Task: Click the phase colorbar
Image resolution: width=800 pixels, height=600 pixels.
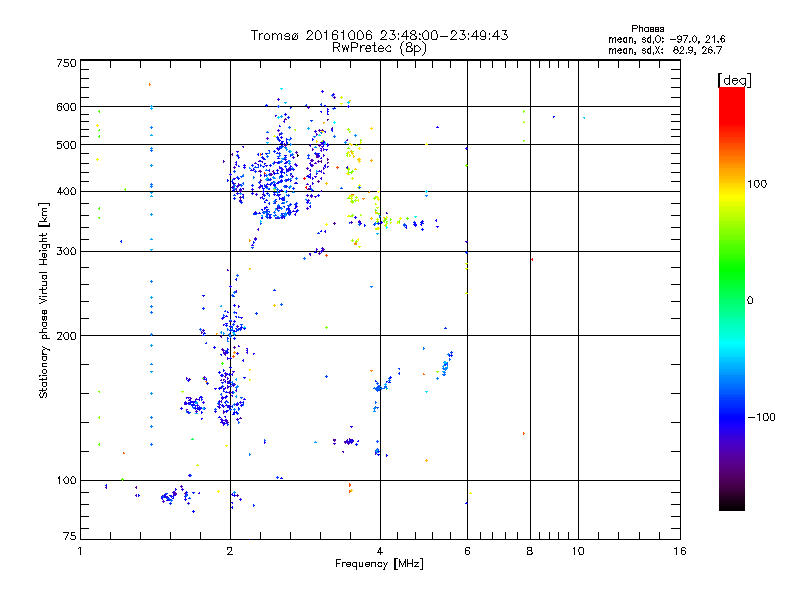Action: point(732,298)
